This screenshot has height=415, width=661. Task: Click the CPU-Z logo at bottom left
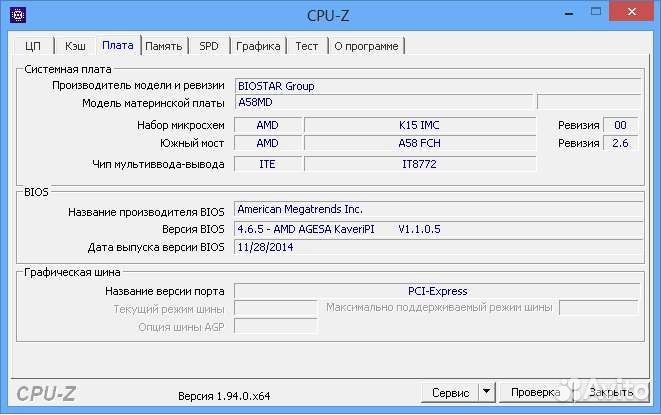[x=46, y=394]
